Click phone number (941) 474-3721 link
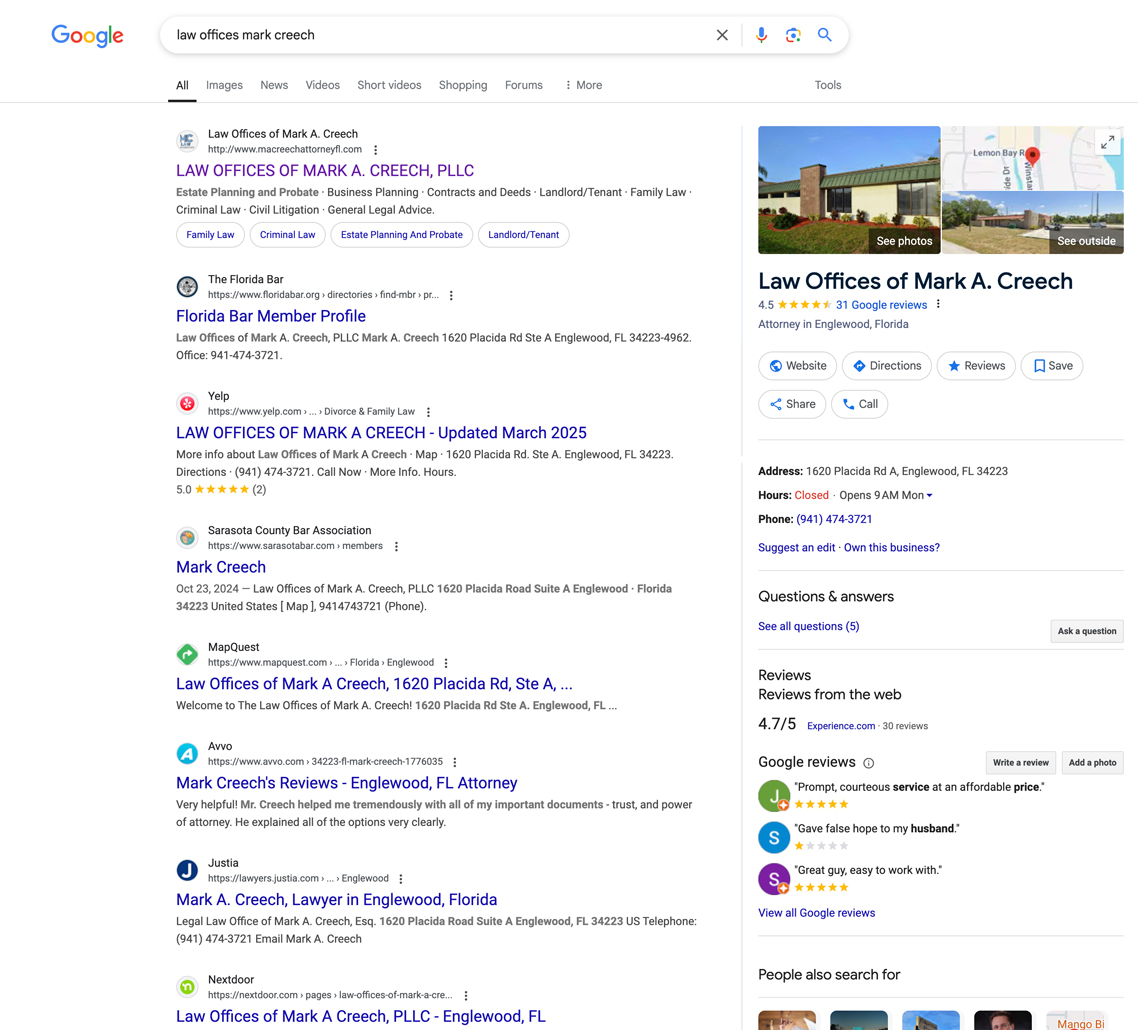 click(x=834, y=520)
